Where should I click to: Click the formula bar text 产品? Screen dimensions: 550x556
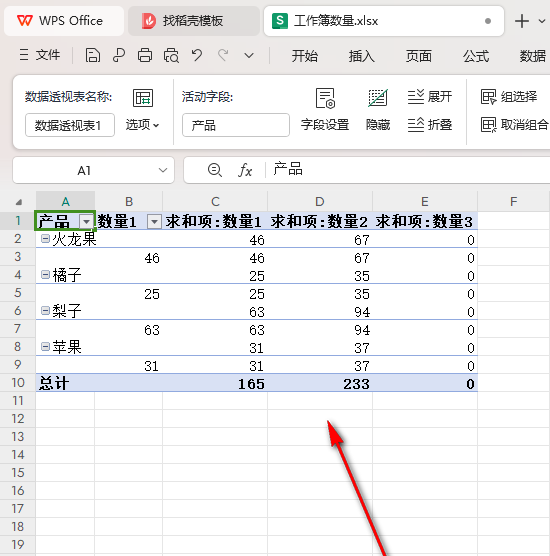[288, 169]
